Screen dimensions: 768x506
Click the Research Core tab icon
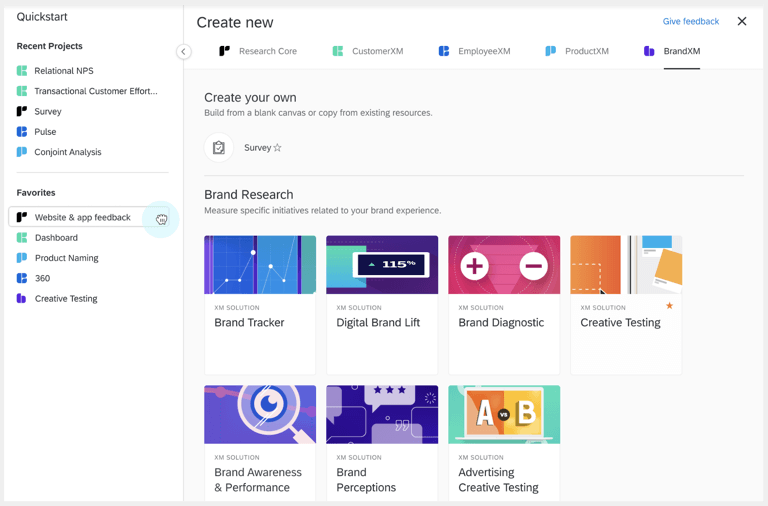(224, 51)
